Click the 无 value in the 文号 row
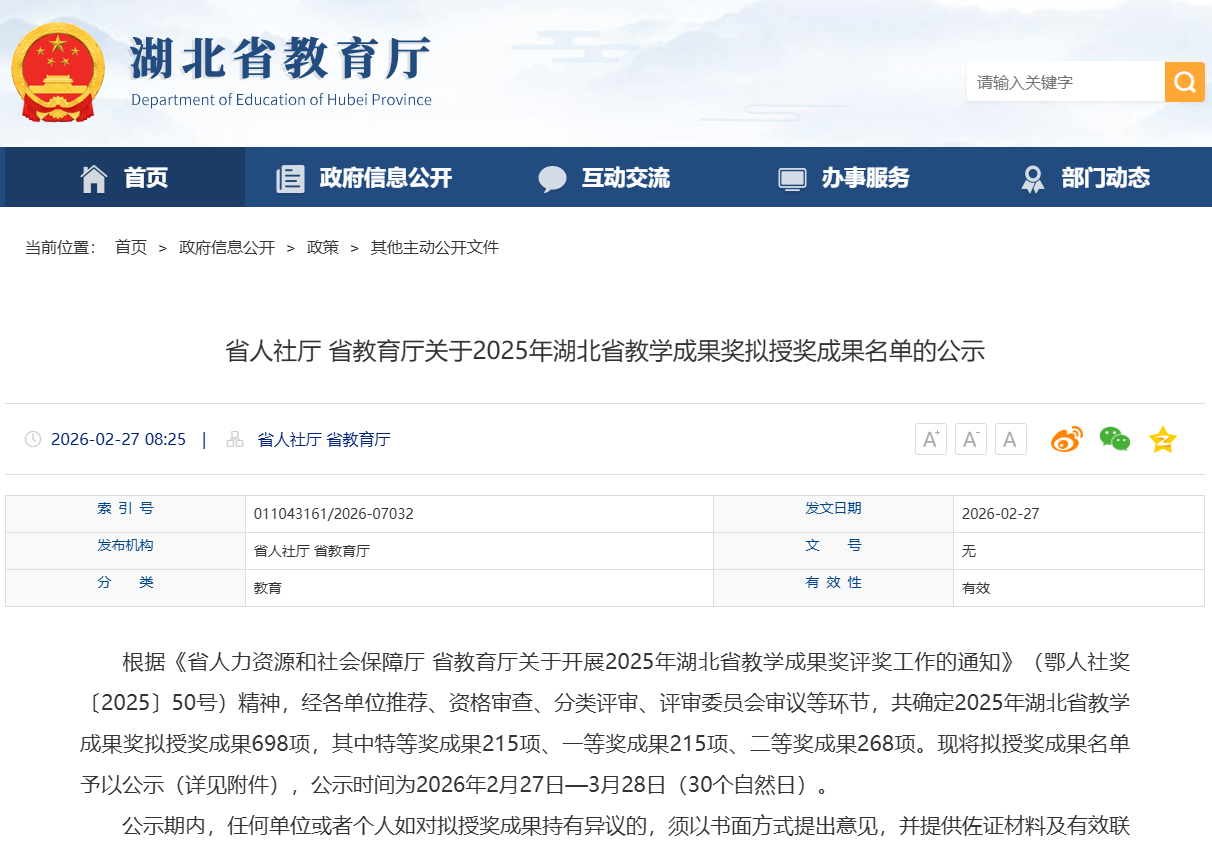 (x=969, y=551)
